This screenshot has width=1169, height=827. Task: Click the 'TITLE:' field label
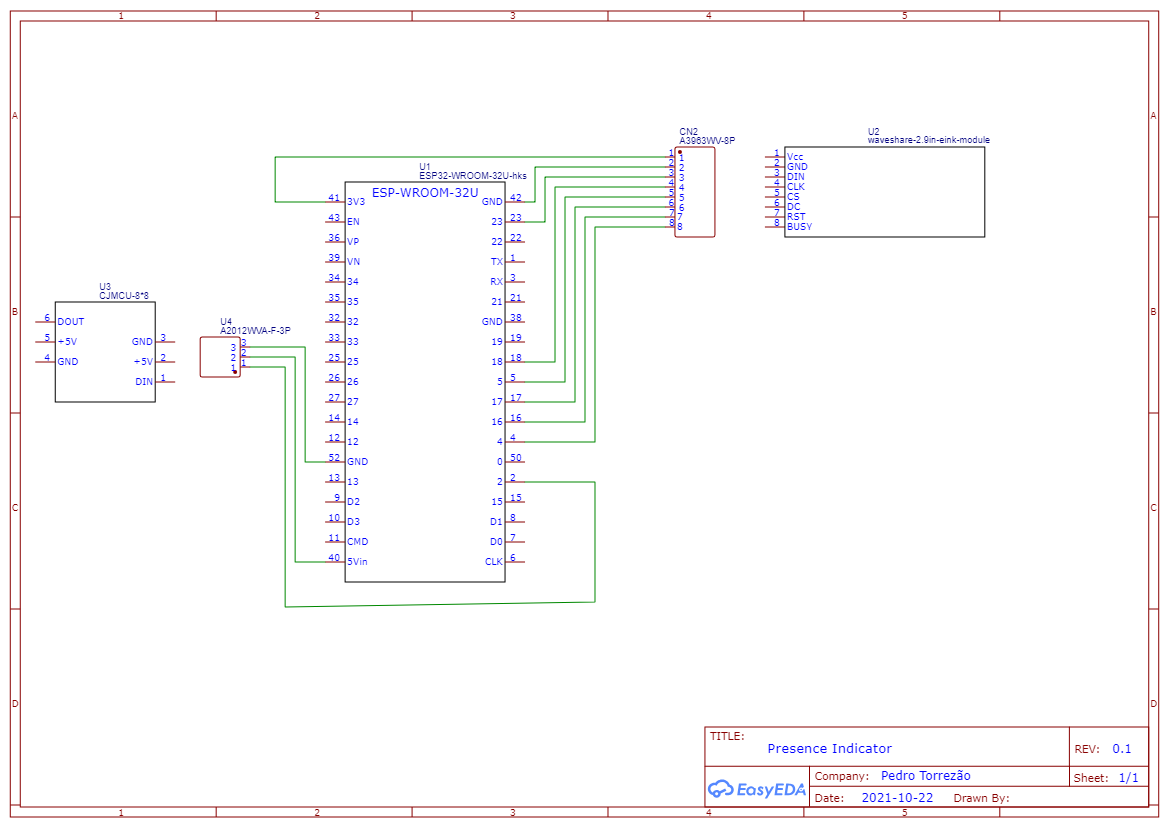point(727,736)
